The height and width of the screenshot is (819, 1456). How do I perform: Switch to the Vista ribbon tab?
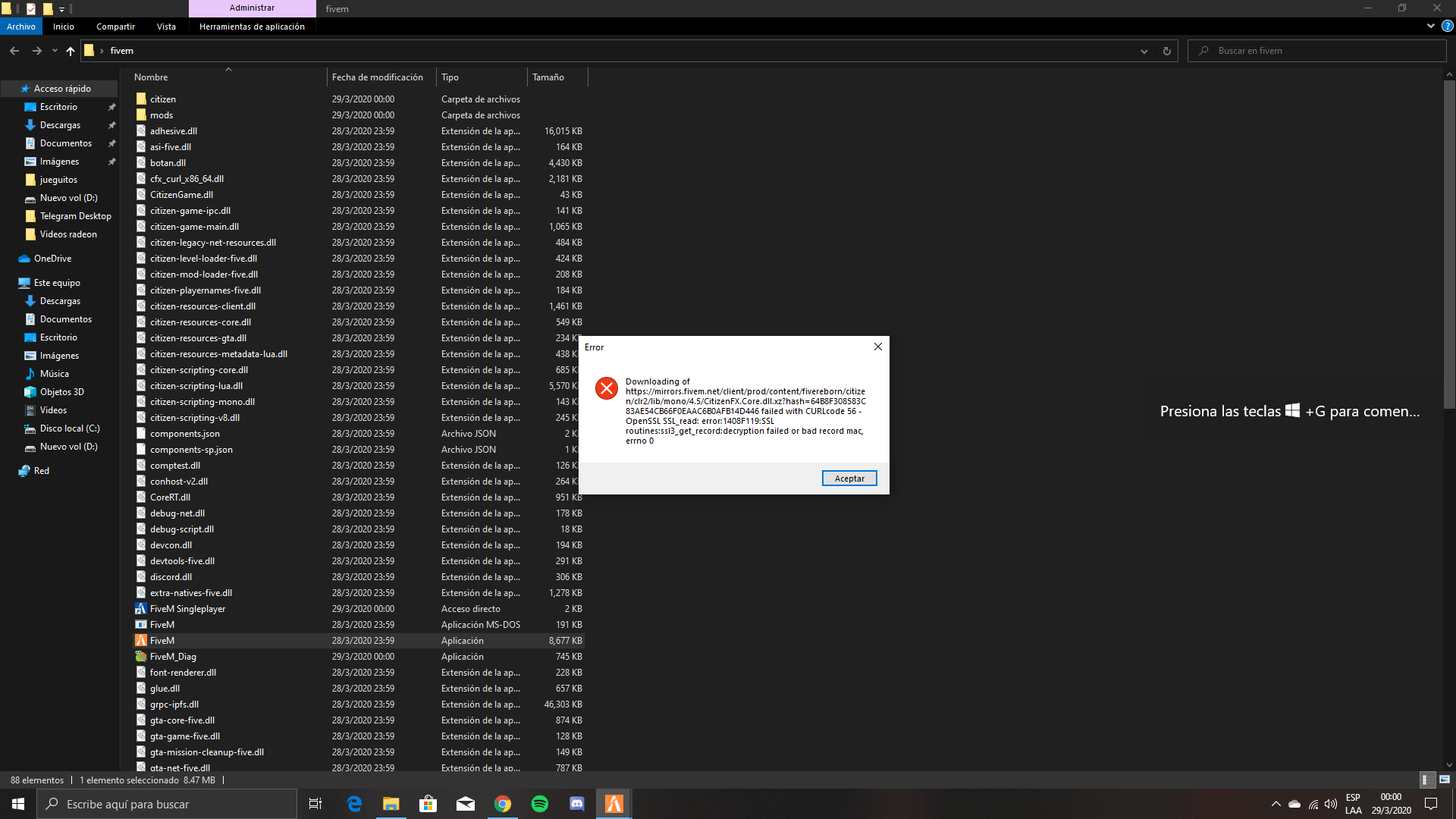click(166, 26)
